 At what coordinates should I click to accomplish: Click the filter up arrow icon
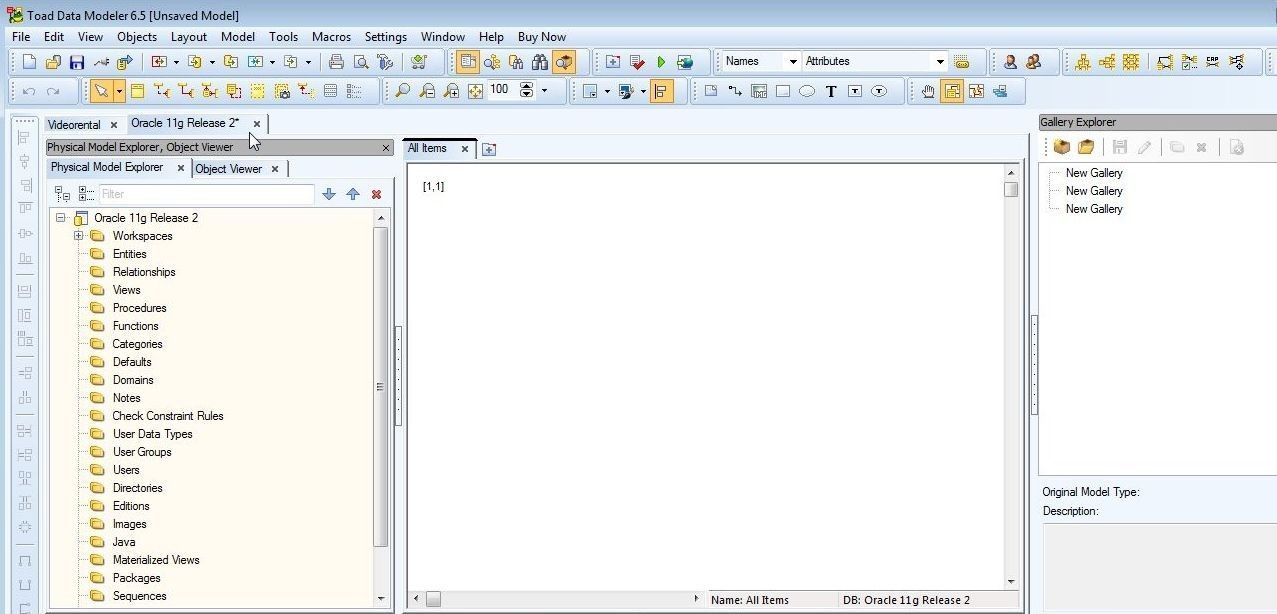[x=352, y=194]
